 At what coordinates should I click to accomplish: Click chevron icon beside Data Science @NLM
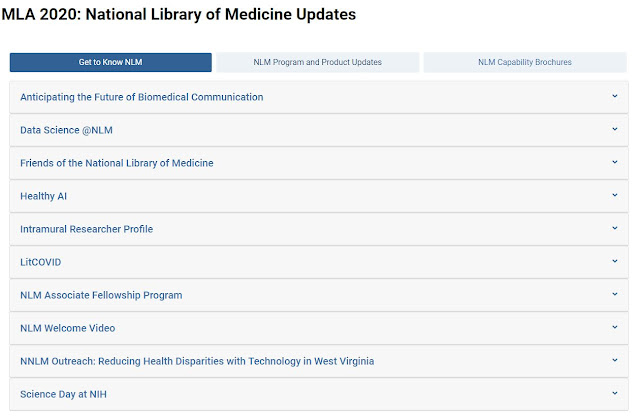(x=614, y=130)
